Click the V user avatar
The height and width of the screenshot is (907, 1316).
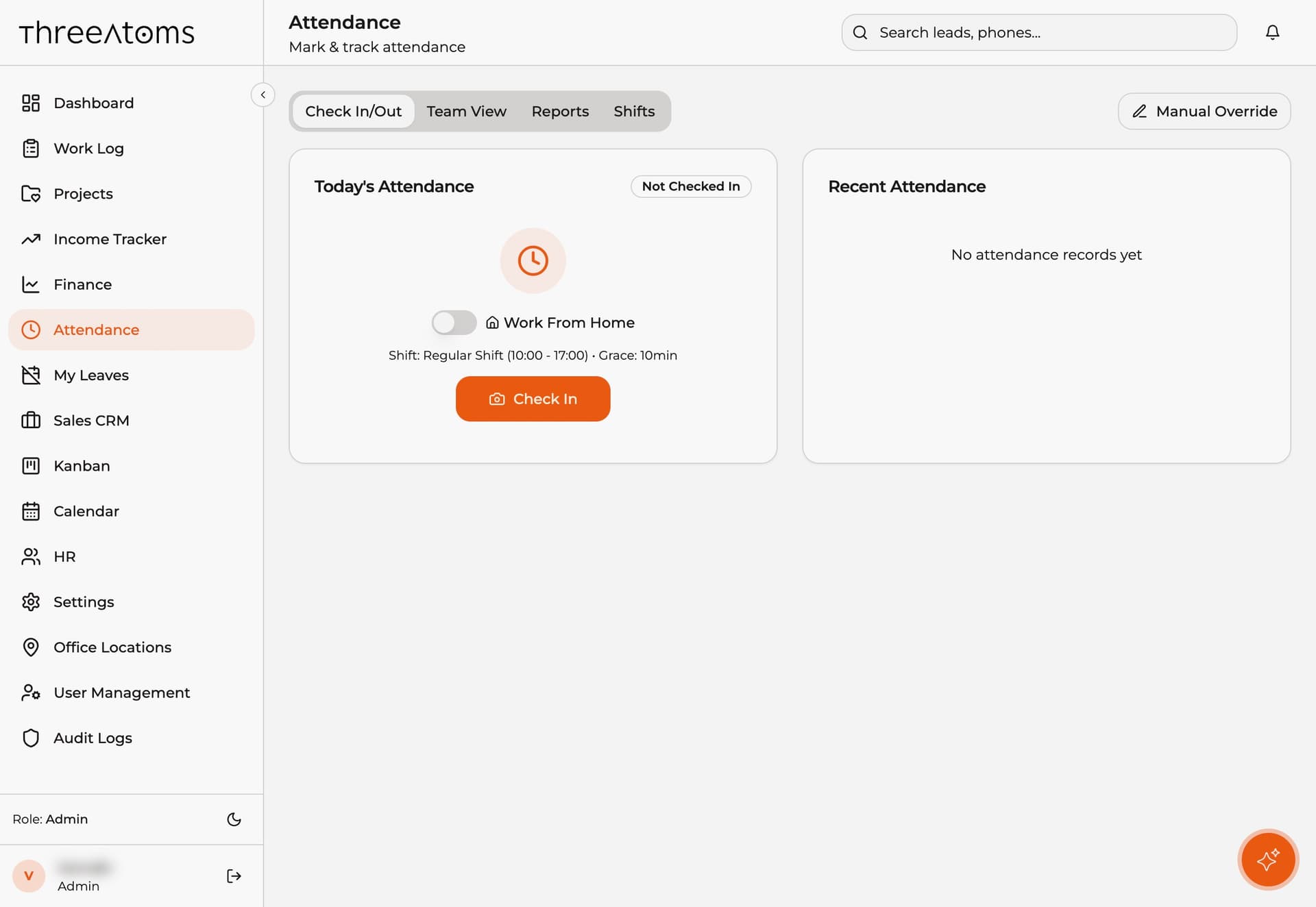29,875
